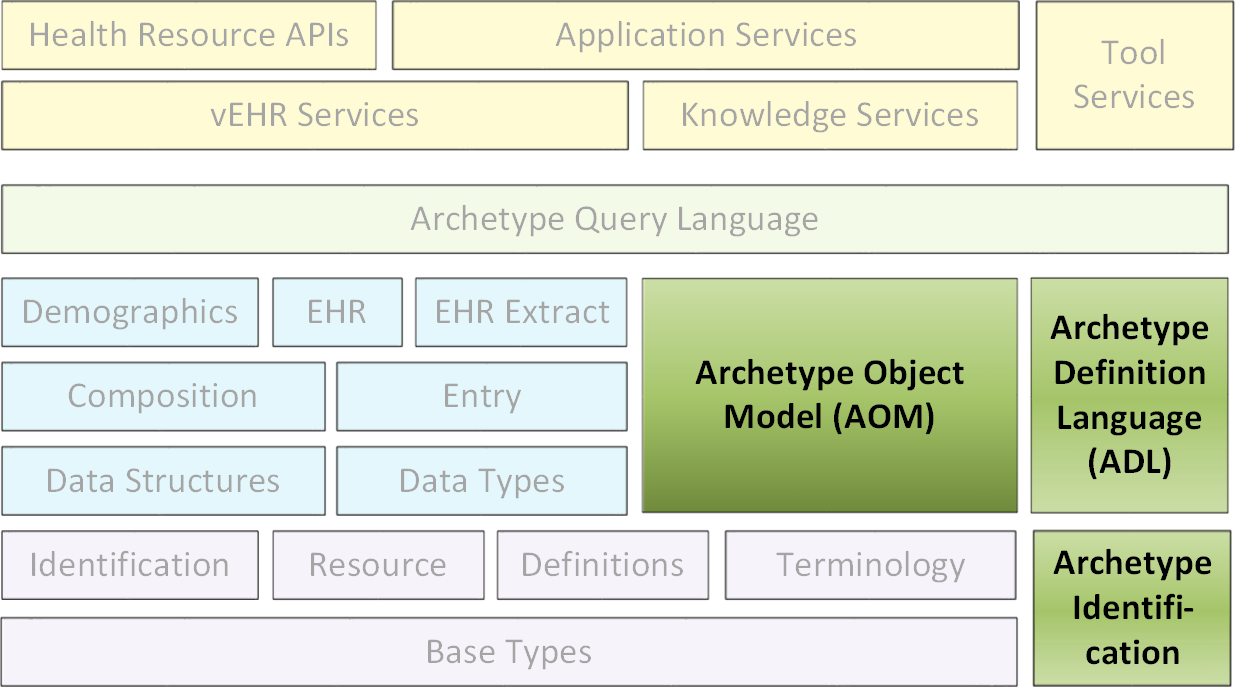Click the Archetype Object Model (AOM) block
The height and width of the screenshot is (693, 1241).
pyautogui.click(x=829, y=395)
